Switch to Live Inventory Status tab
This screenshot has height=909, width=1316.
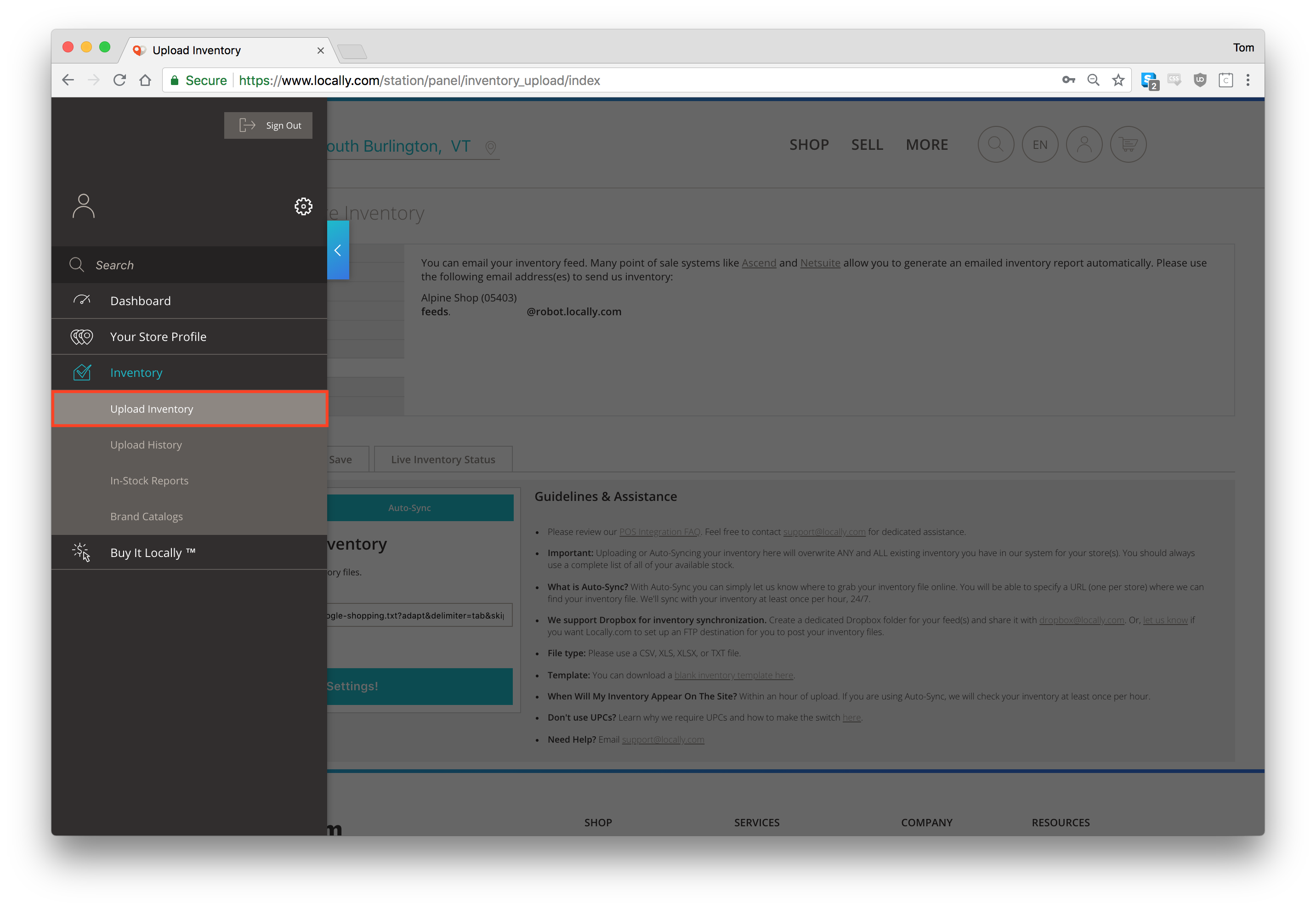pyautogui.click(x=443, y=460)
